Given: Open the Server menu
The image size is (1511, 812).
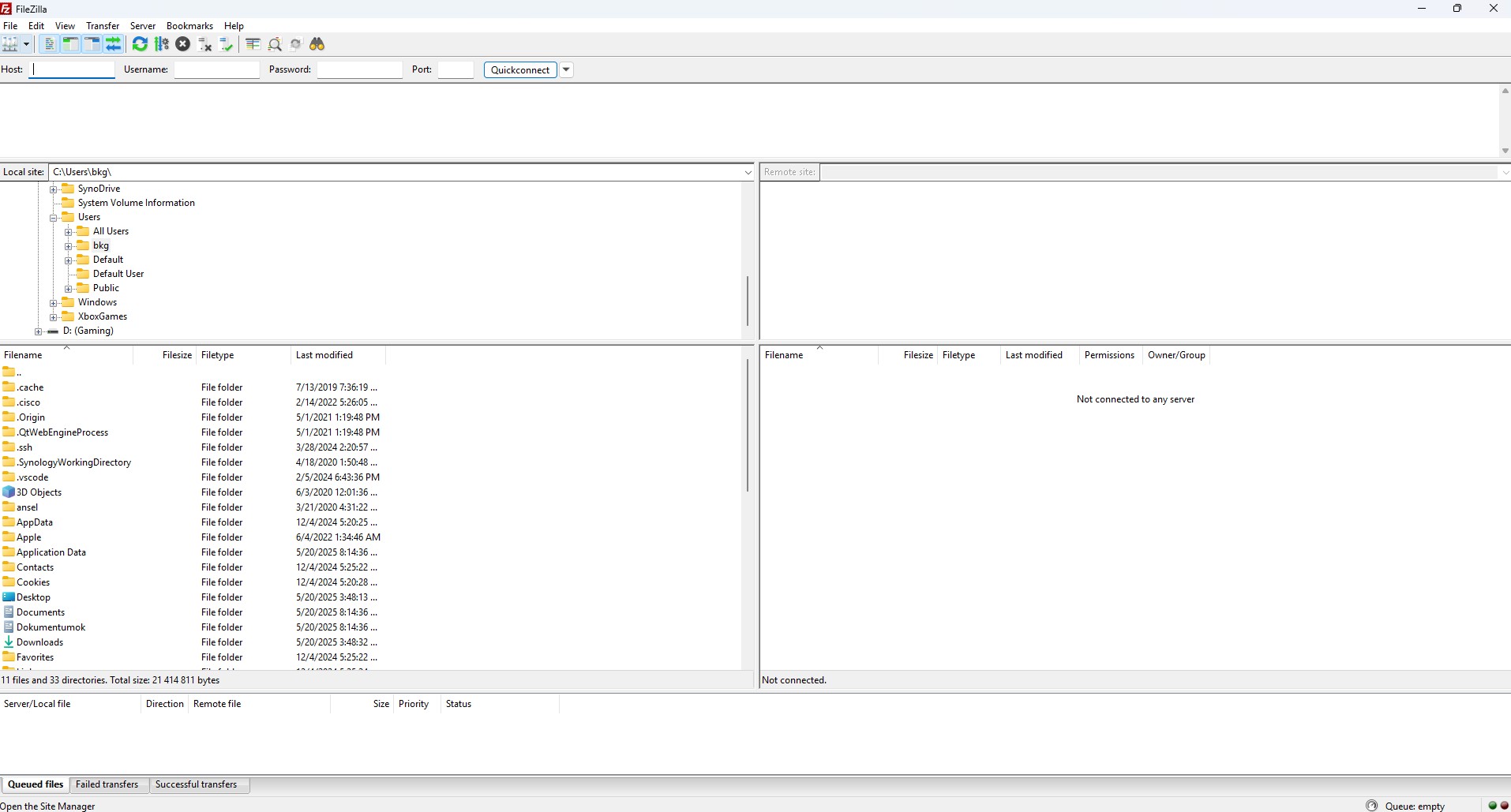Looking at the screenshot, I should click(143, 26).
